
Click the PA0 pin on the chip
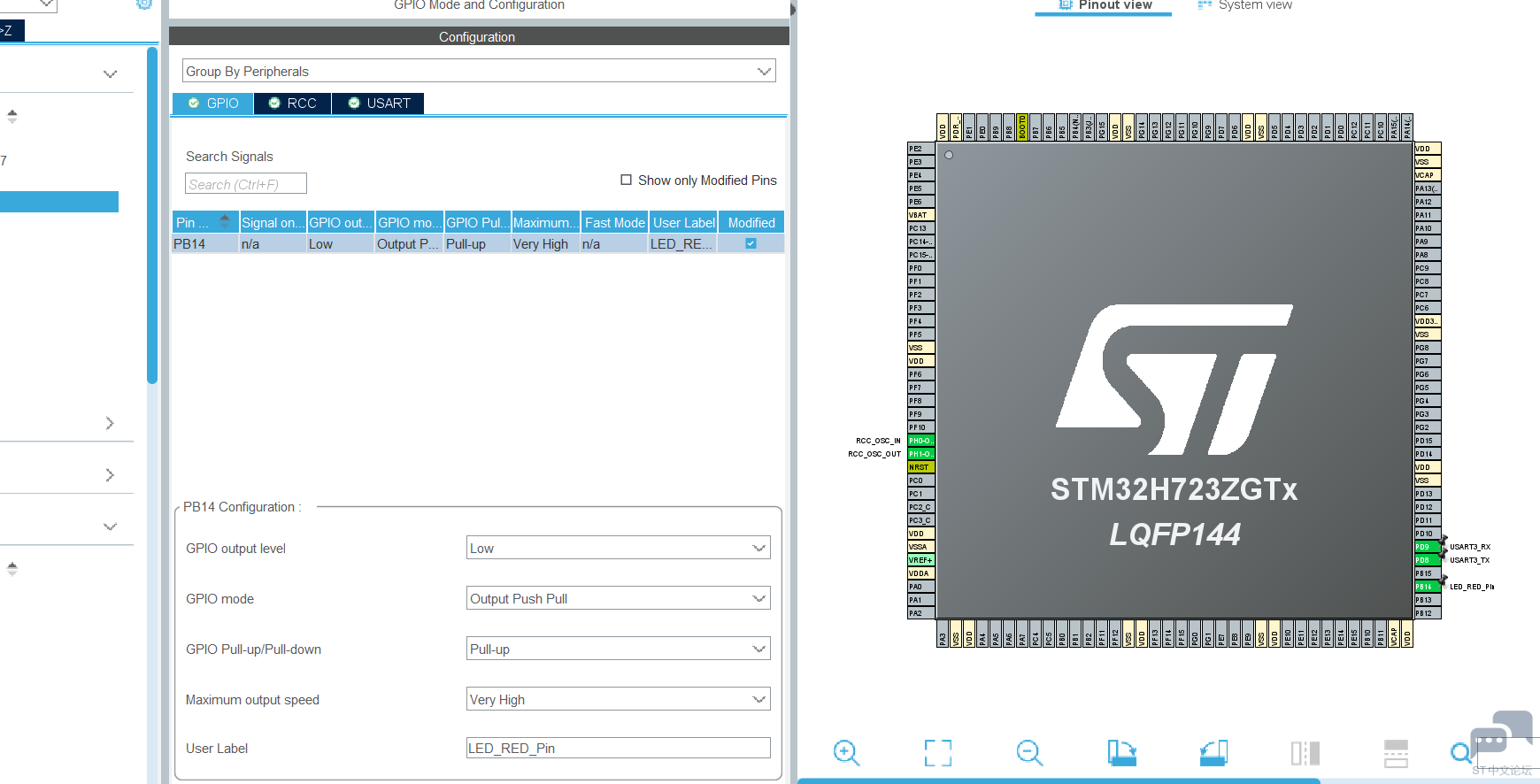click(921, 587)
